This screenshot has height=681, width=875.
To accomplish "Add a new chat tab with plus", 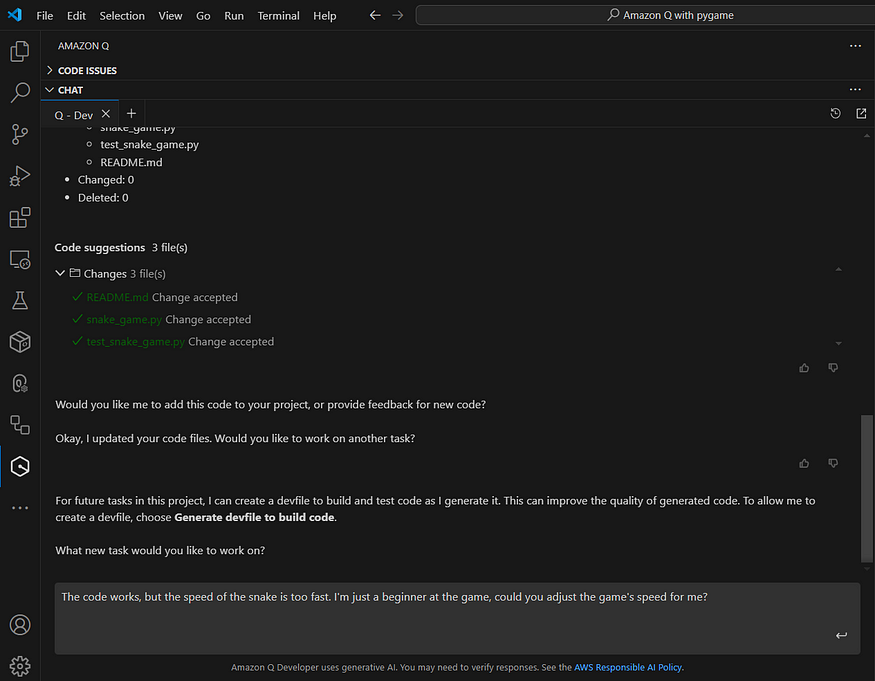I will 131,114.
